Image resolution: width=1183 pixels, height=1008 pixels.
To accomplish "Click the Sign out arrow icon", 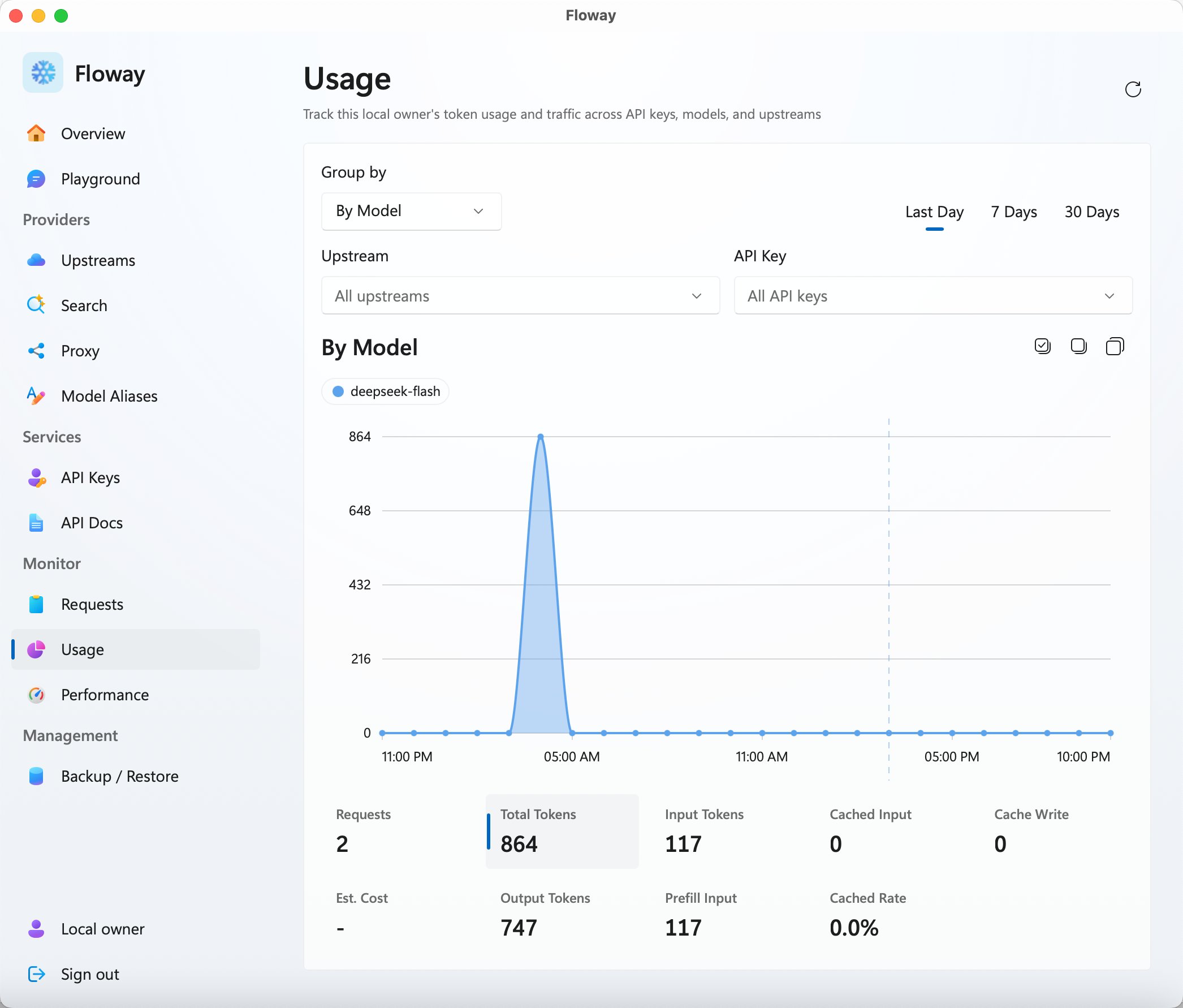I will (36, 973).
